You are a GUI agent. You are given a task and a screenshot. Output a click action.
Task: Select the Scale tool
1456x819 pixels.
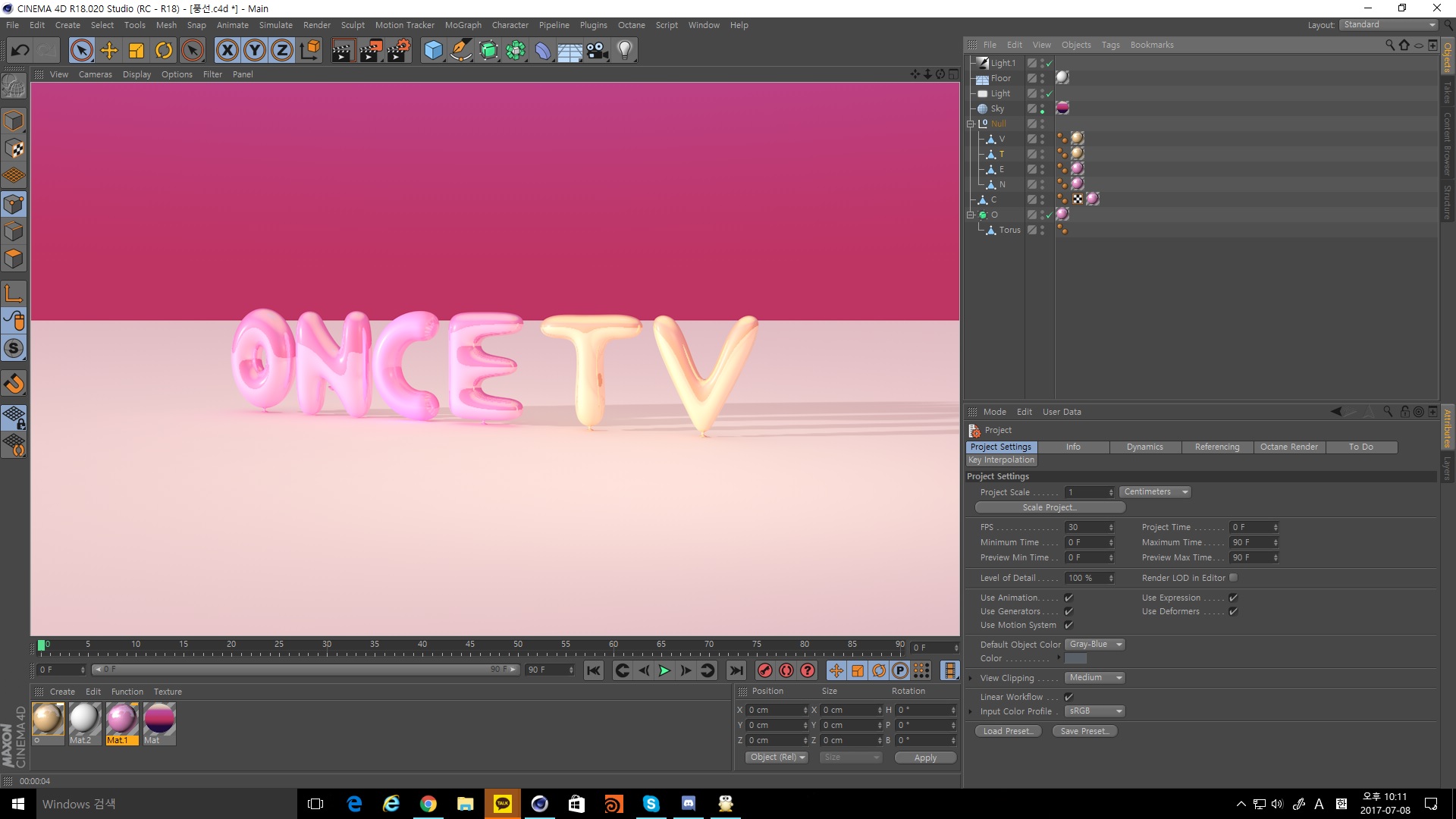(x=136, y=51)
